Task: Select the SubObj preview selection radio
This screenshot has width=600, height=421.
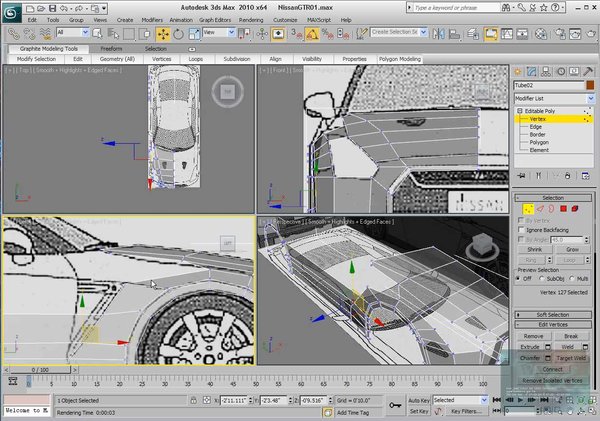Action: pyautogui.click(x=542, y=279)
